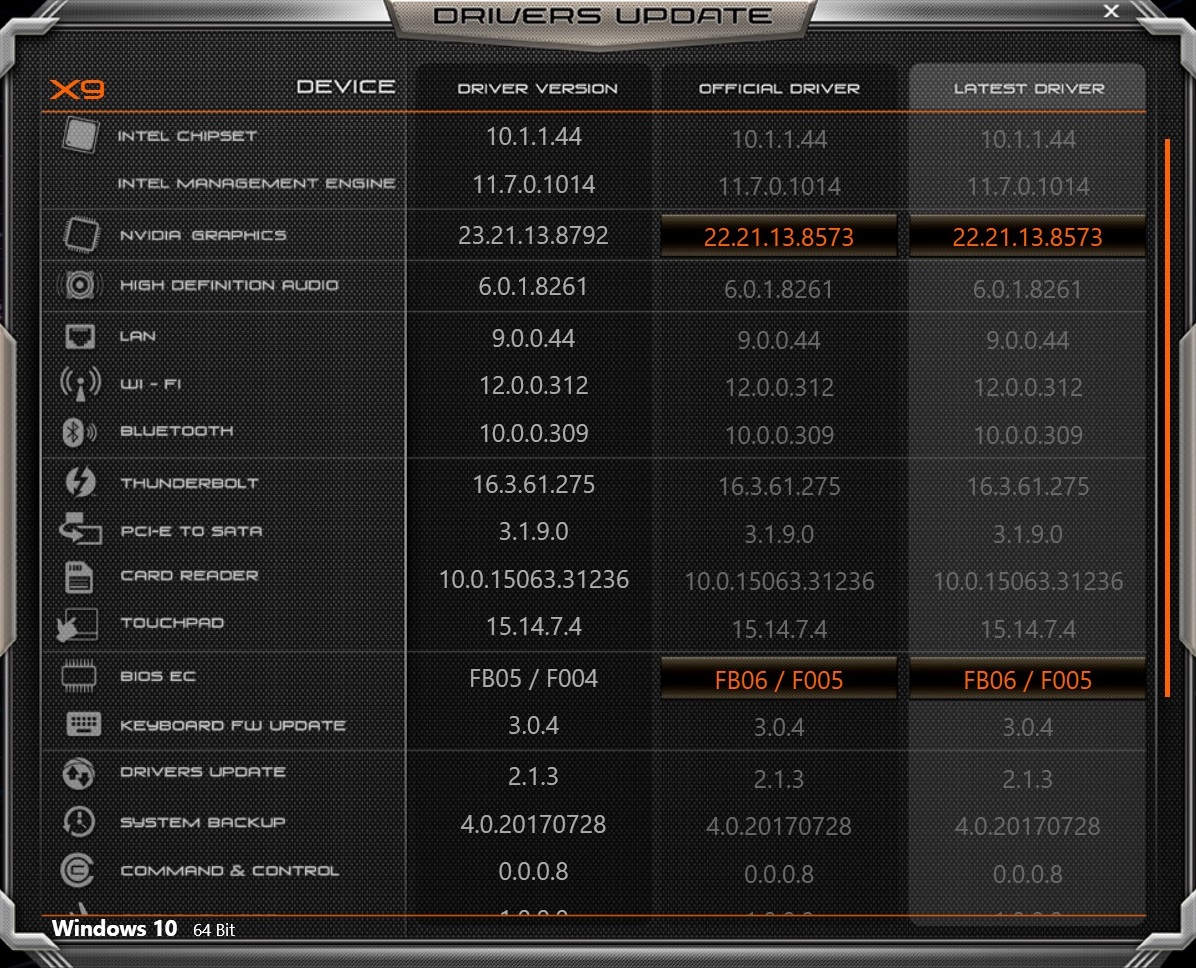This screenshot has width=1196, height=968.
Task: Select the NVIDIA Graphics label
Action: tap(203, 235)
